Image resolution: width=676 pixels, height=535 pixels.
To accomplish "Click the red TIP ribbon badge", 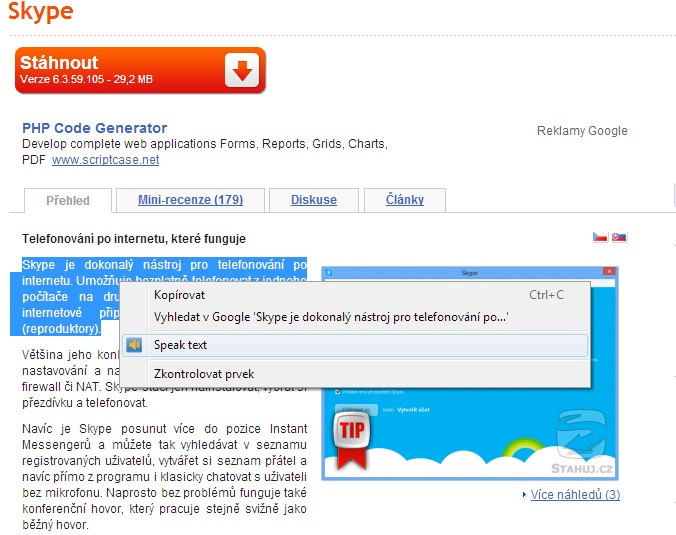I will click(351, 440).
